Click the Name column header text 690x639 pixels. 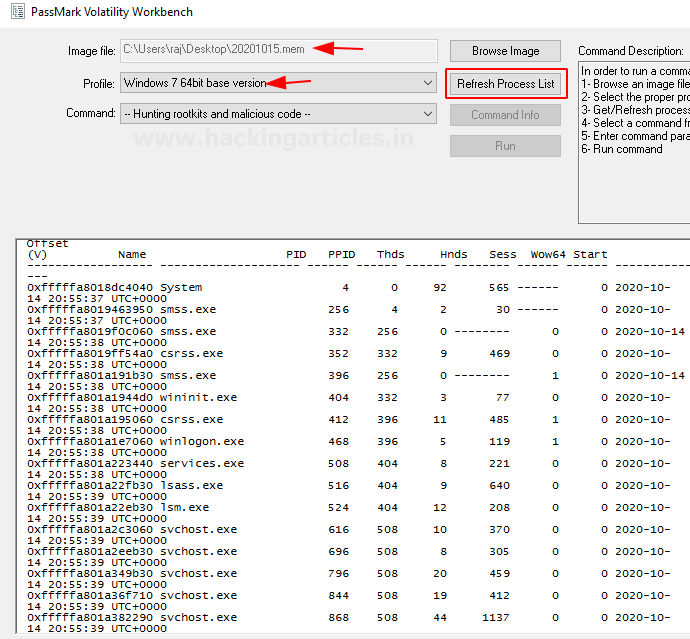(x=132, y=255)
